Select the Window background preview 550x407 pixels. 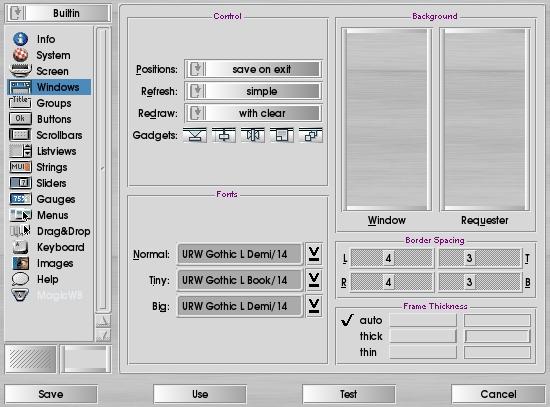(x=387, y=119)
